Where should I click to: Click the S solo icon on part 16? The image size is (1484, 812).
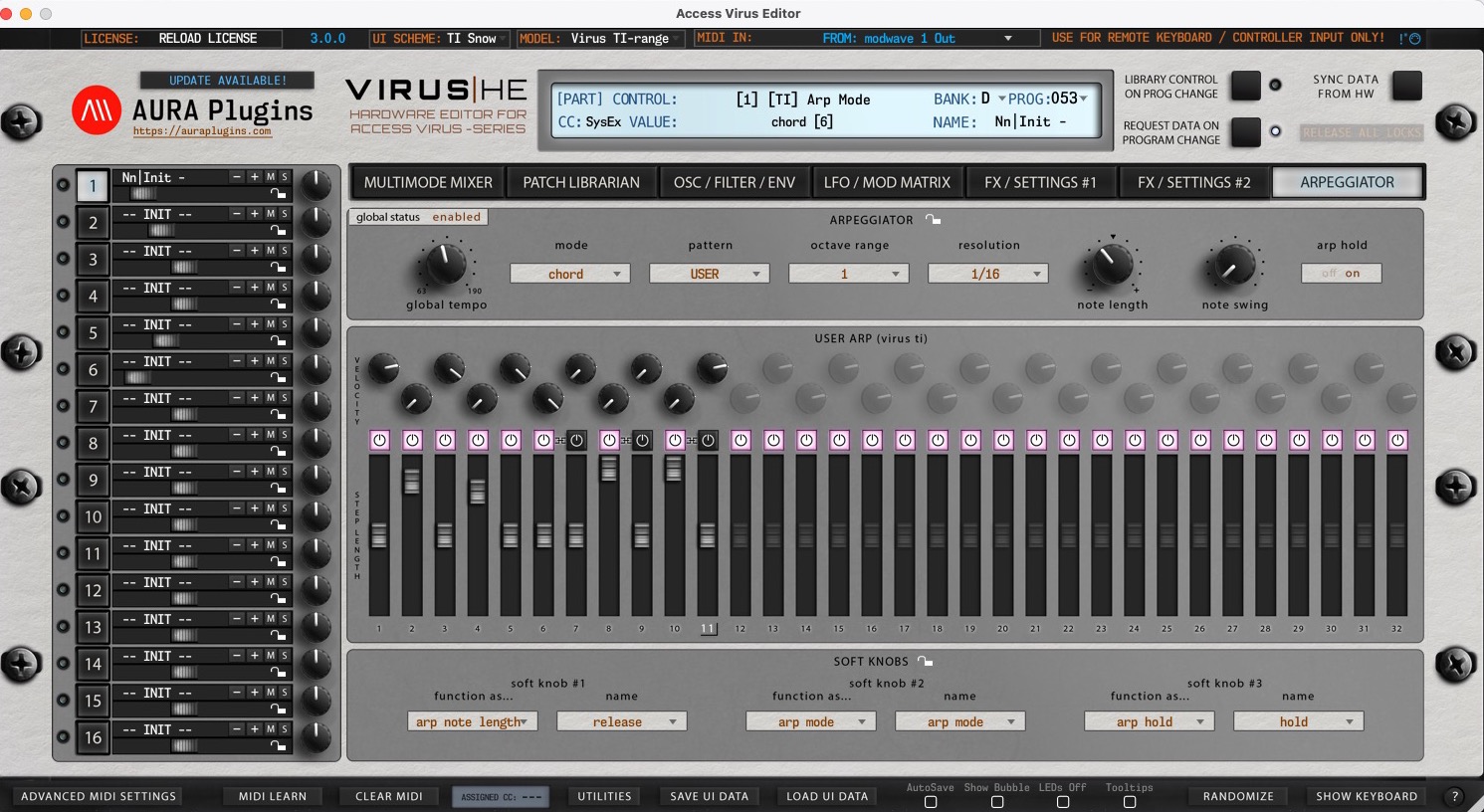click(285, 729)
